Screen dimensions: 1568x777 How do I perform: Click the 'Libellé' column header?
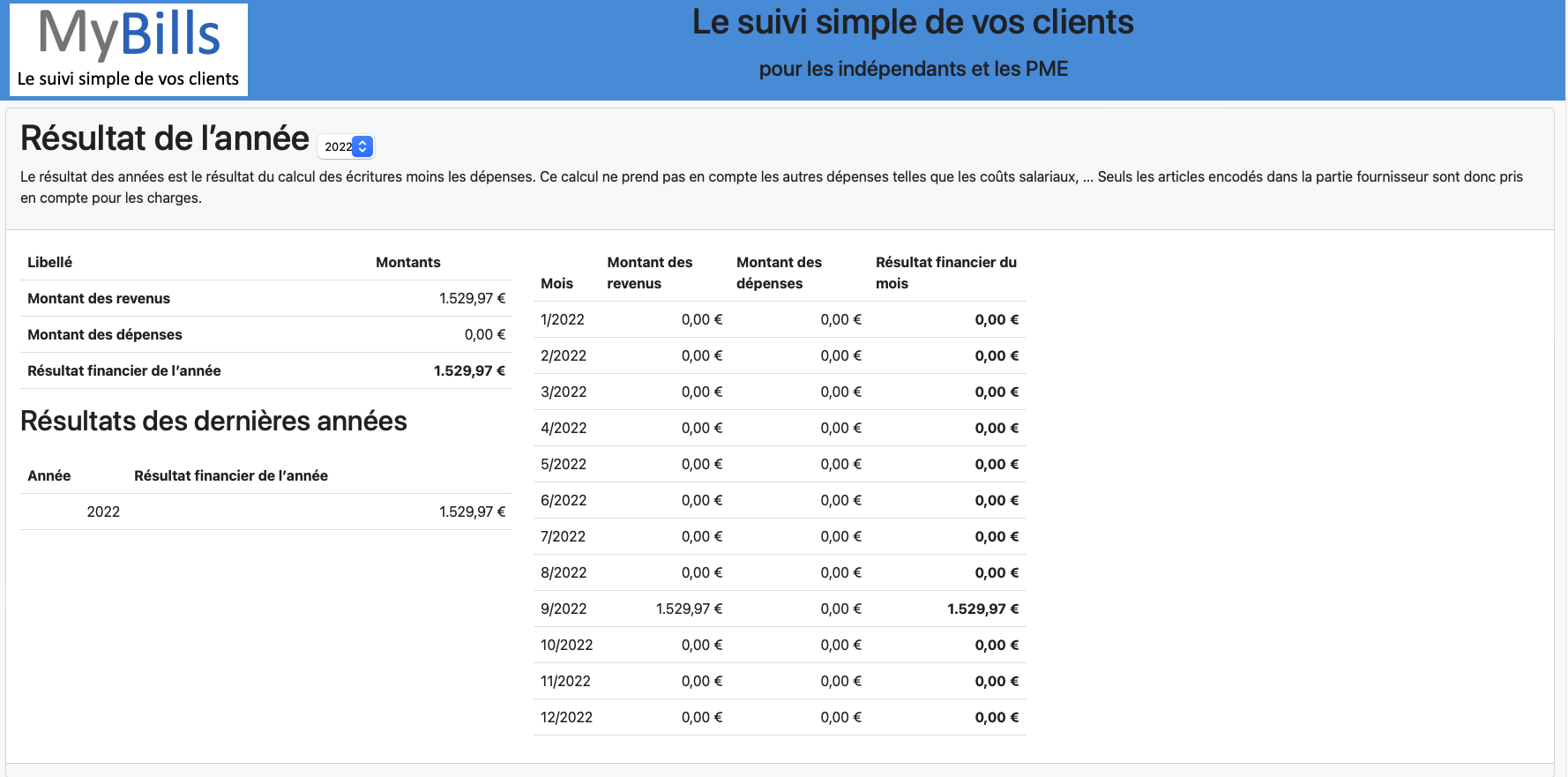pyautogui.click(x=49, y=262)
